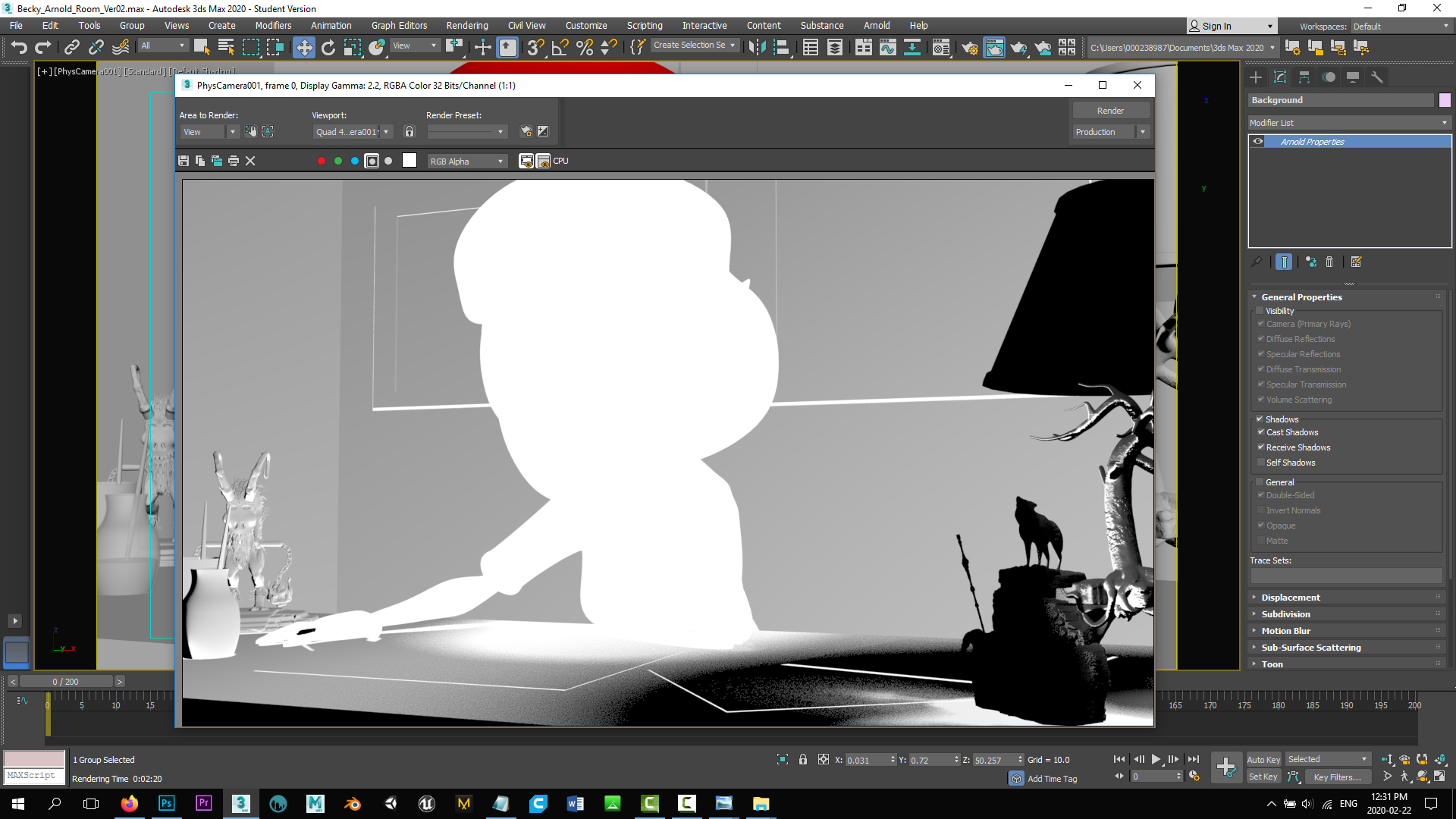
Task: Select the Select and Move tool
Action: coord(304,47)
